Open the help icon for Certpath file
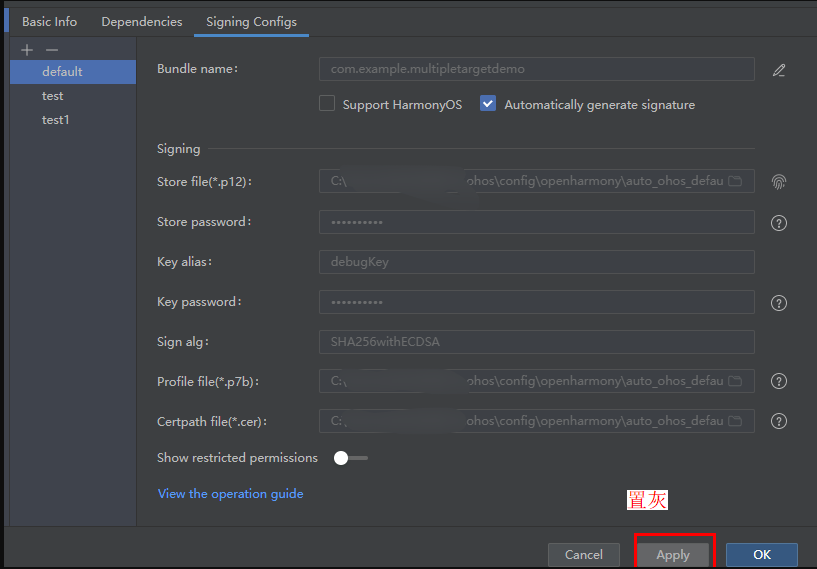The image size is (817, 569). pos(778,421)
